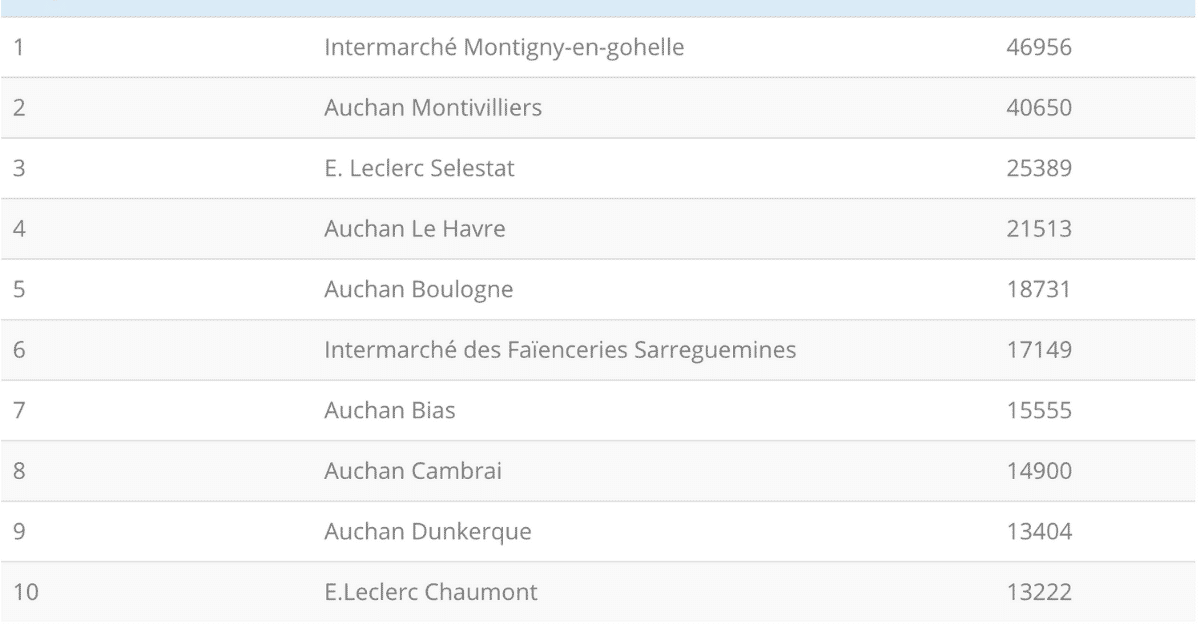
Task: Click value 46956 in first row
Action: pyautogui.click(x=1039, y=47)
